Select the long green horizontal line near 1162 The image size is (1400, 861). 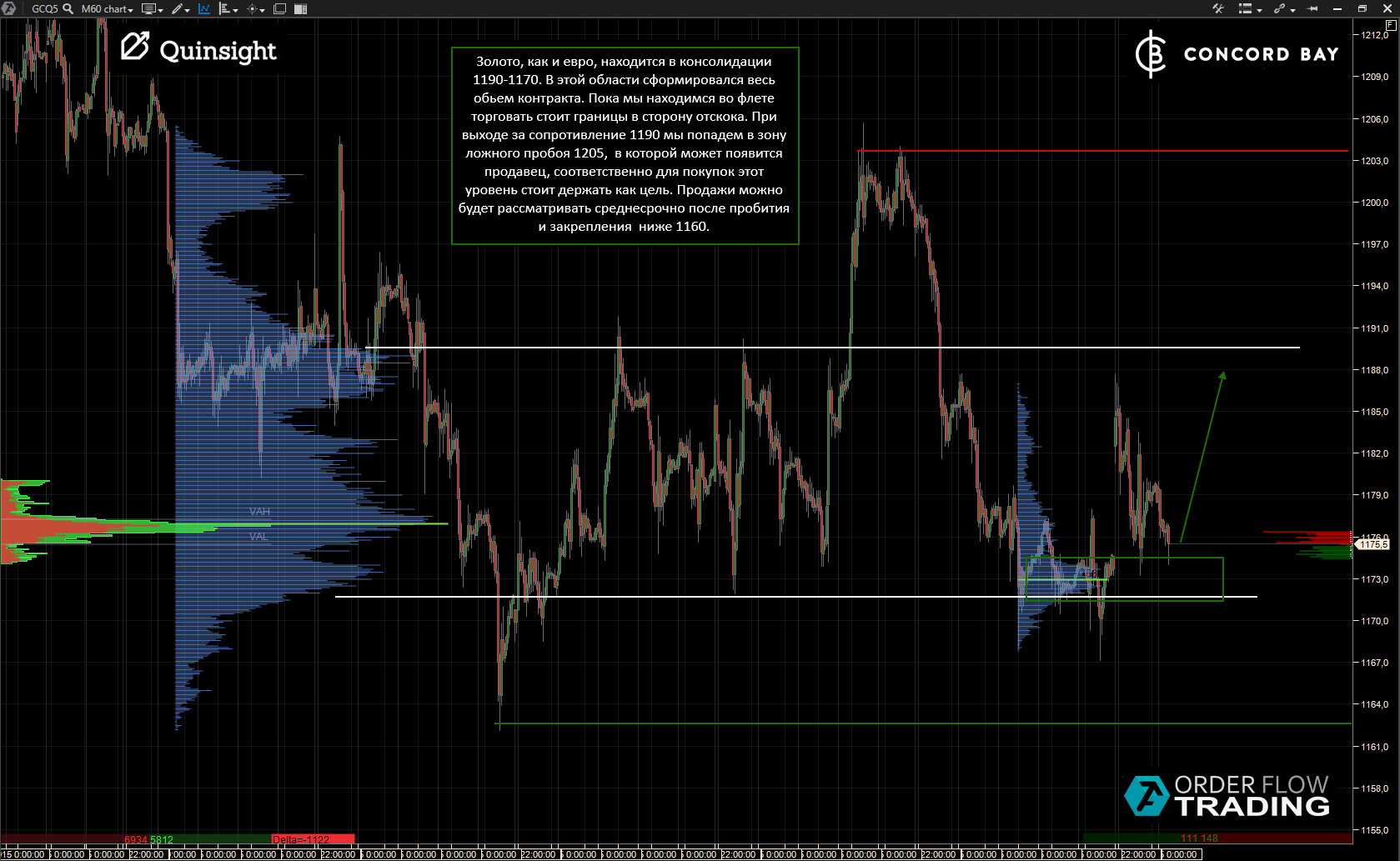[x=924, y=723]
